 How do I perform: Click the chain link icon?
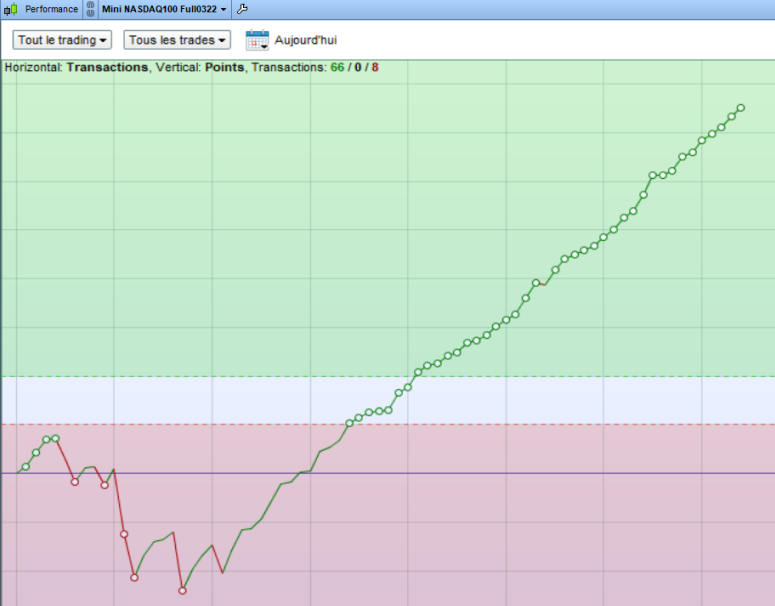90,9
